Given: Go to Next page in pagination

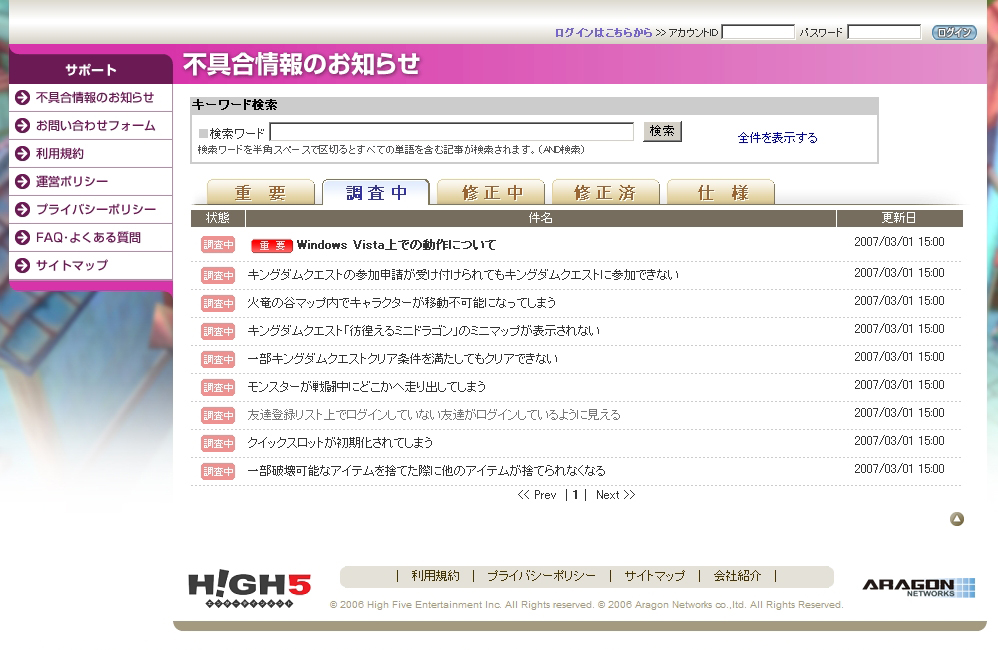Looking at the screenshot, I should click(x=614, y=495).
